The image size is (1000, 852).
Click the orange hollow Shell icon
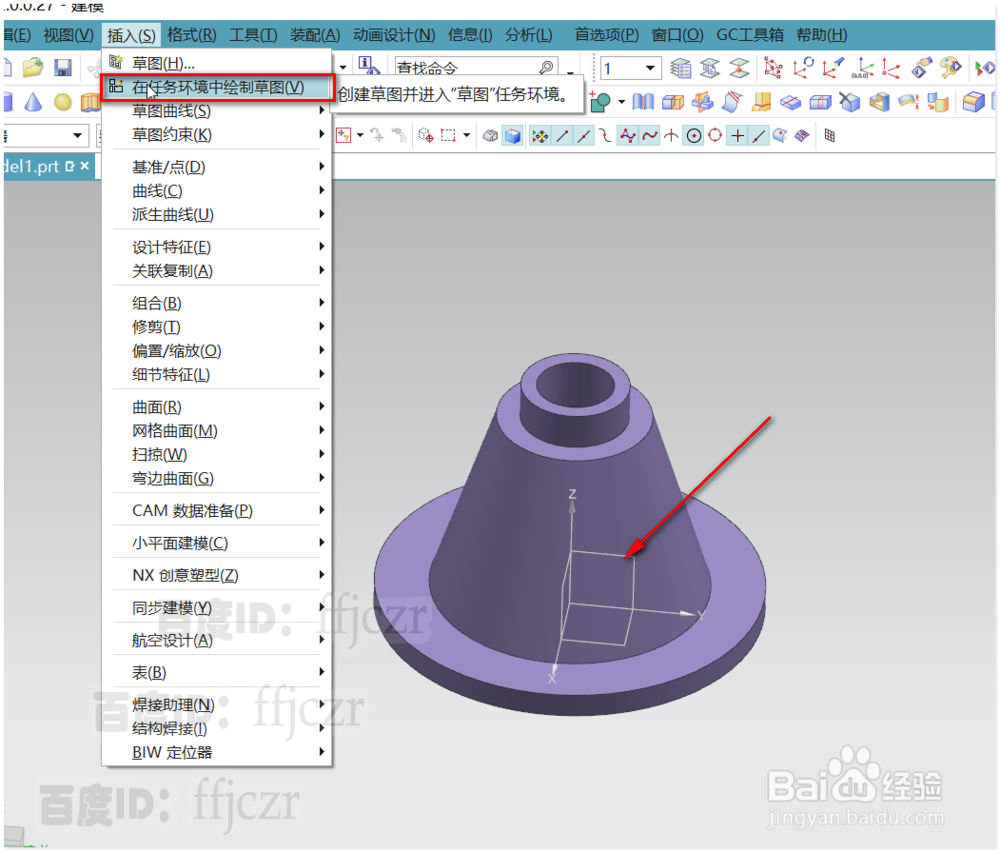point(879,101)
